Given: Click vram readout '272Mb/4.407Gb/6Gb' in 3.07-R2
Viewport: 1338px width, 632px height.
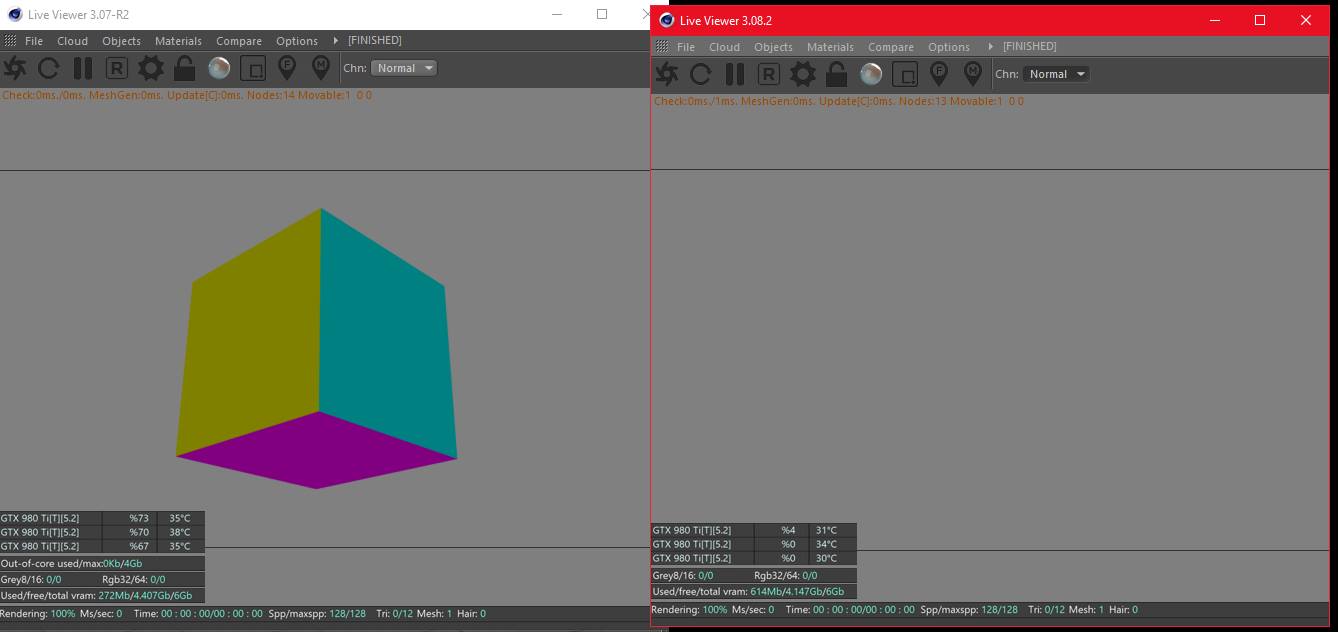Looking at the screenshot, I should click(x=145, y=596).
